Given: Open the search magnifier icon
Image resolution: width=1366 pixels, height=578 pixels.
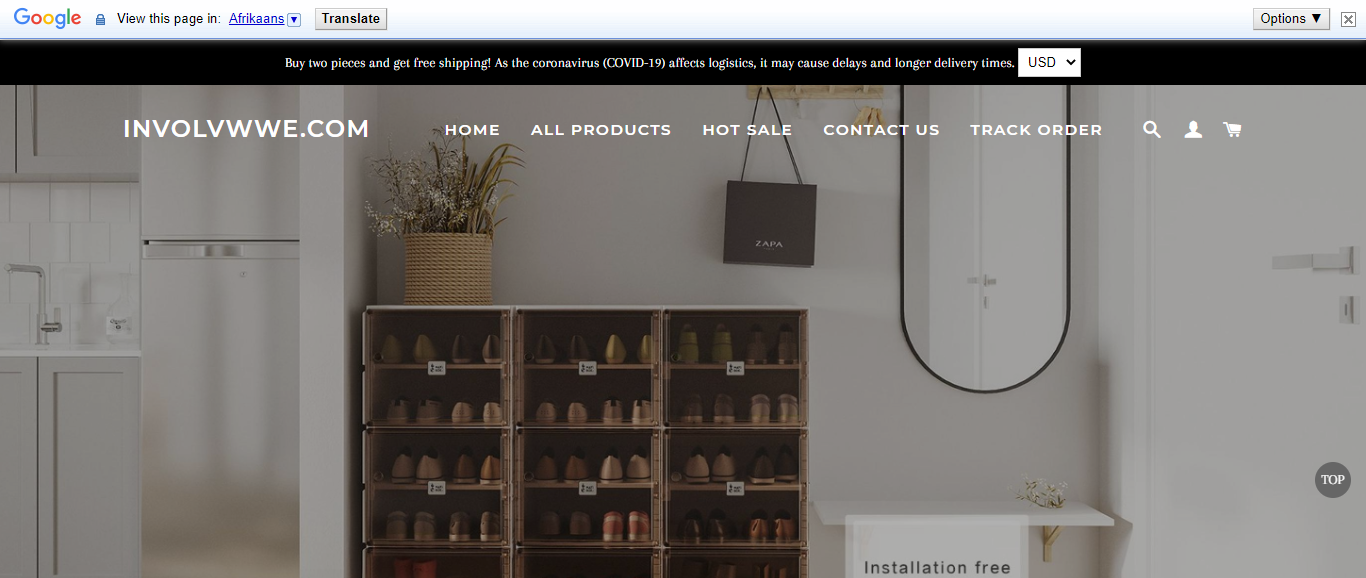Looking at the screenshot, I should [x=1152, y=130].
